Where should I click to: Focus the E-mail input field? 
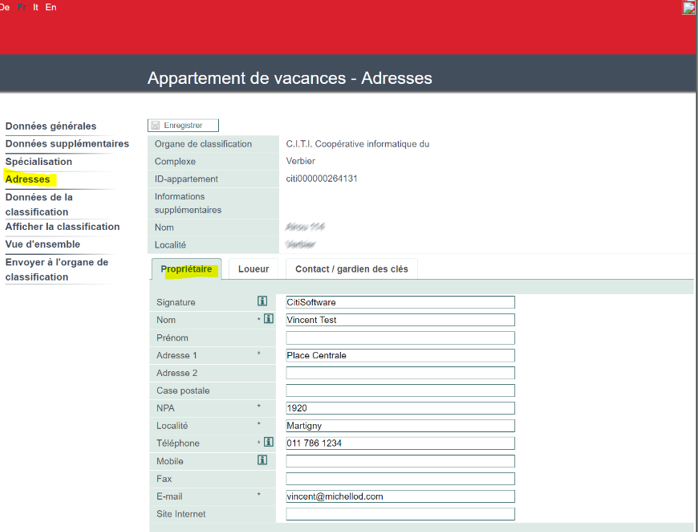[400, 496]
